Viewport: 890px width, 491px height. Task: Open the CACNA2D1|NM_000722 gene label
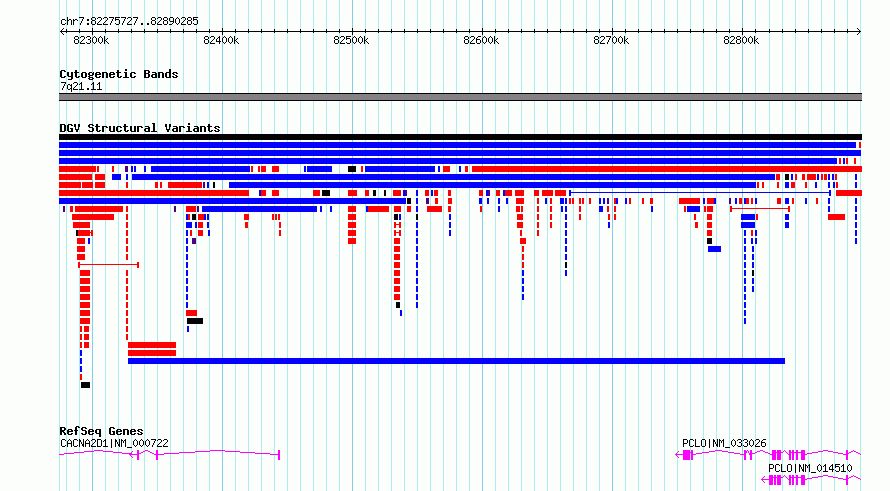pyautogui.click(x=114, y=443)
